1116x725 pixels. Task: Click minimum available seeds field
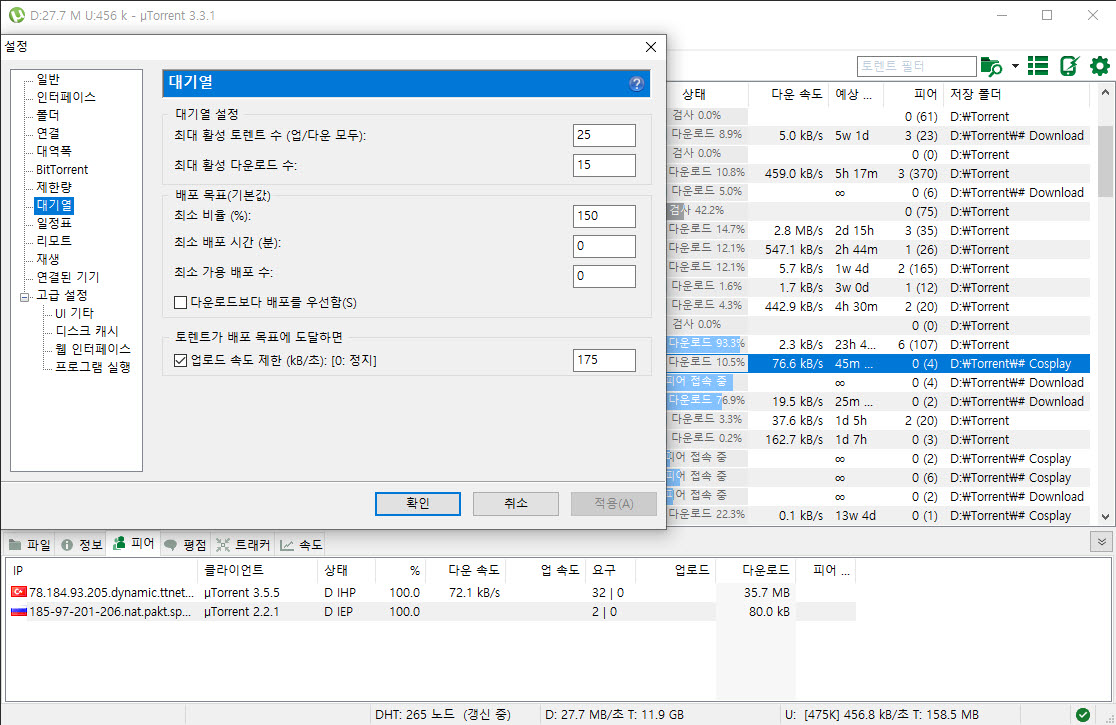coord(604,276)
